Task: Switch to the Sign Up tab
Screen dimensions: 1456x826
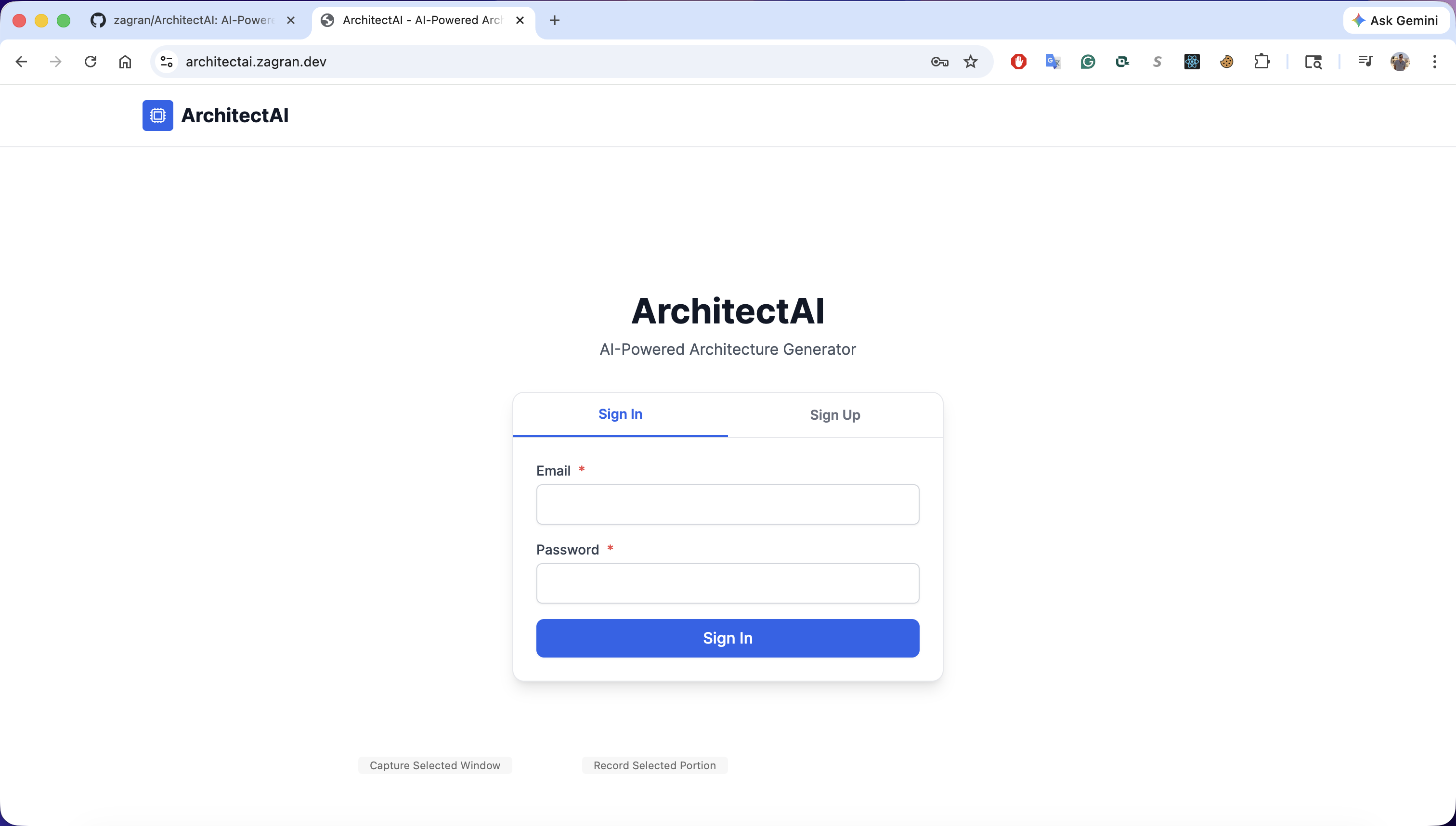Action: click(x=835, y=415)
